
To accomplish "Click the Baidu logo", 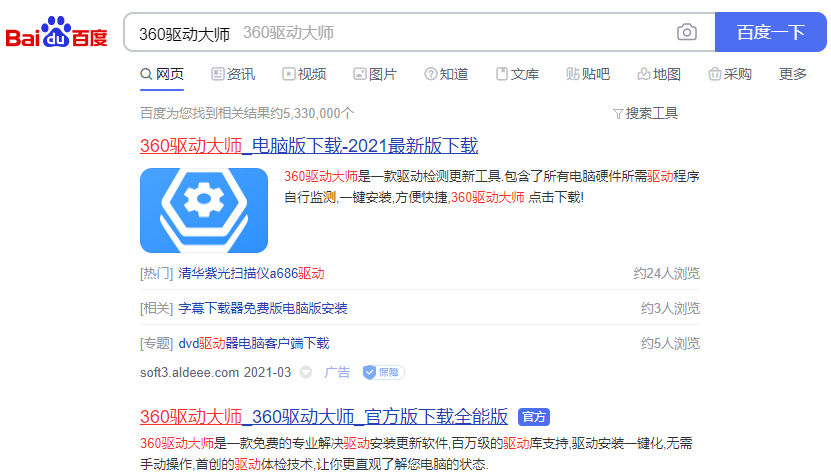I will [x=57, y=32].
